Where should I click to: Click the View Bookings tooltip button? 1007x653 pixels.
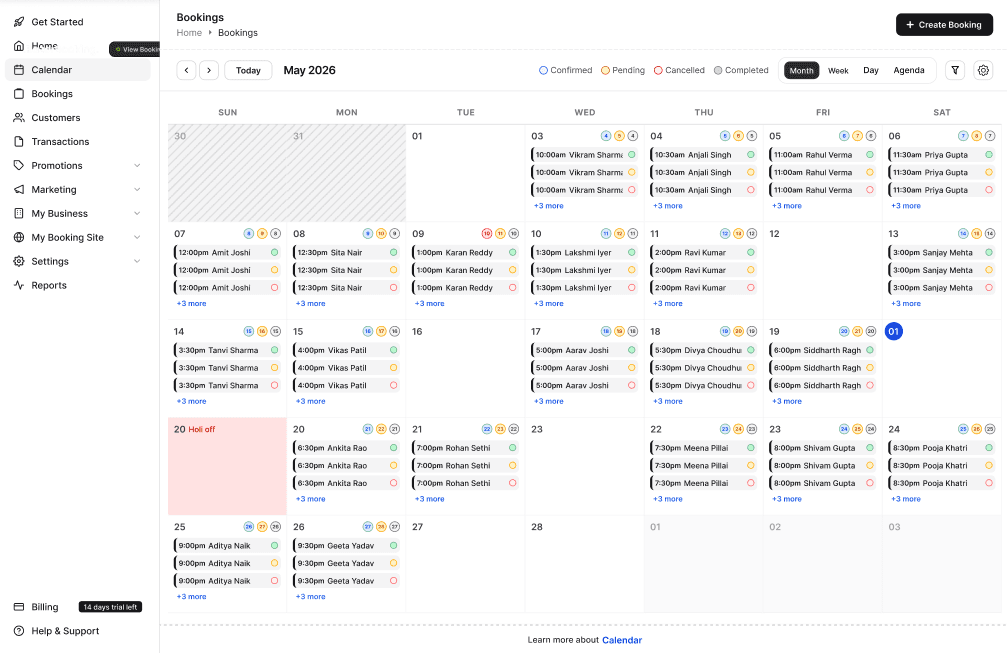(135, 49)
